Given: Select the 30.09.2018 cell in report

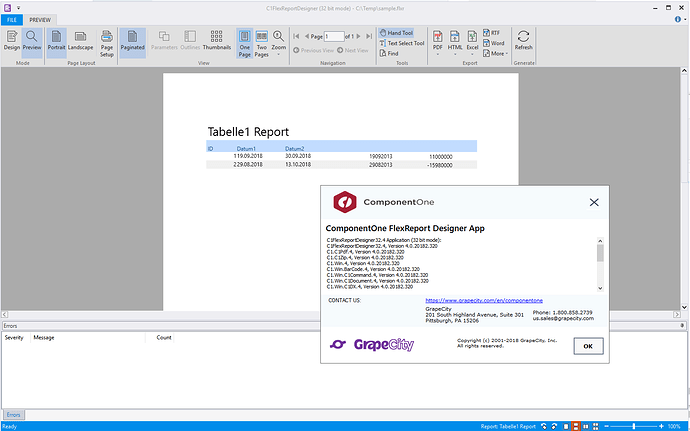Looking at the screenshot, I should tap(298, 156).
